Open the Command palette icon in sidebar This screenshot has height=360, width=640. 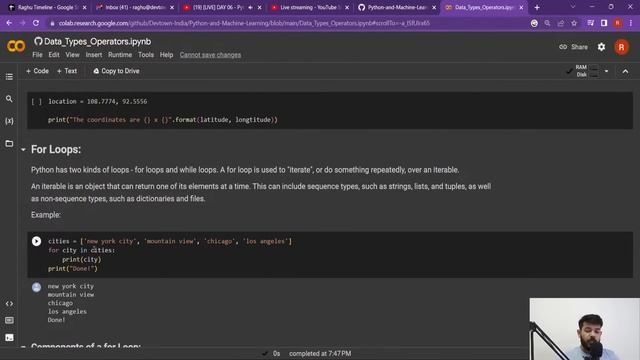click(x=9, y=320)
